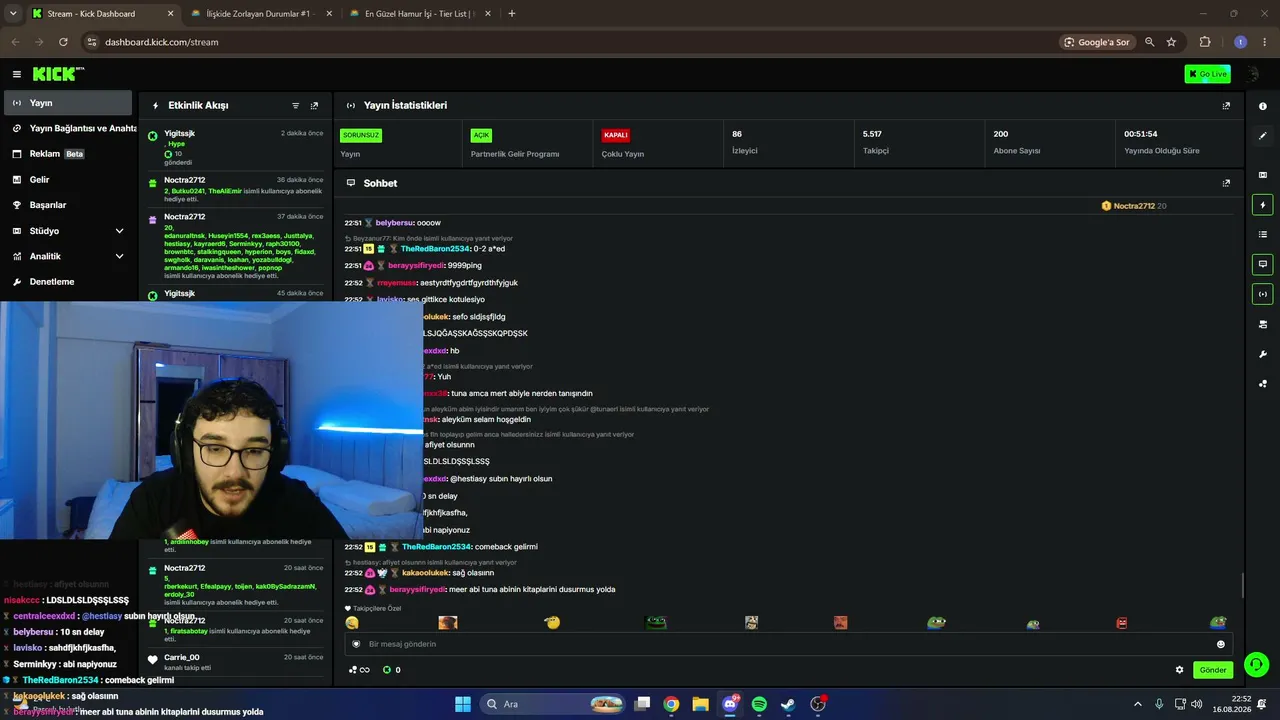The height and width of the screenshot is (720, 1280).
Task: Open TheRedBaron2534's comeback gelirmi message username
Action: (436, 547)
